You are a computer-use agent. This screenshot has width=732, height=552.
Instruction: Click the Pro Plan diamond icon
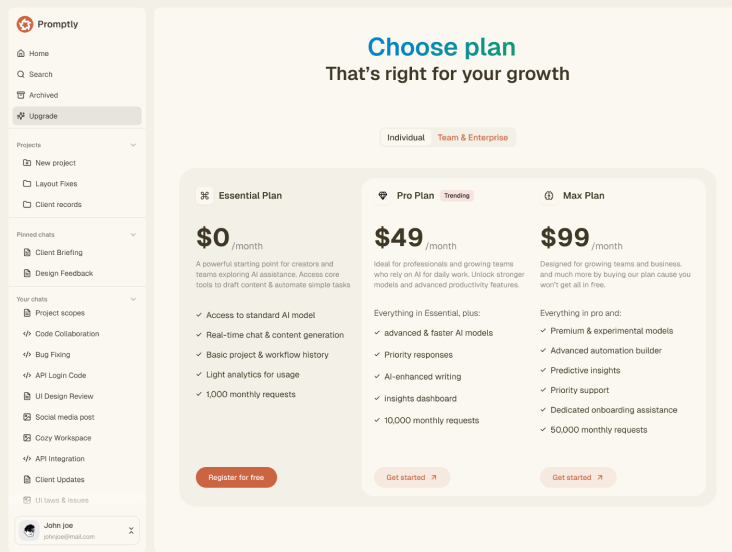tap(383, 196)
